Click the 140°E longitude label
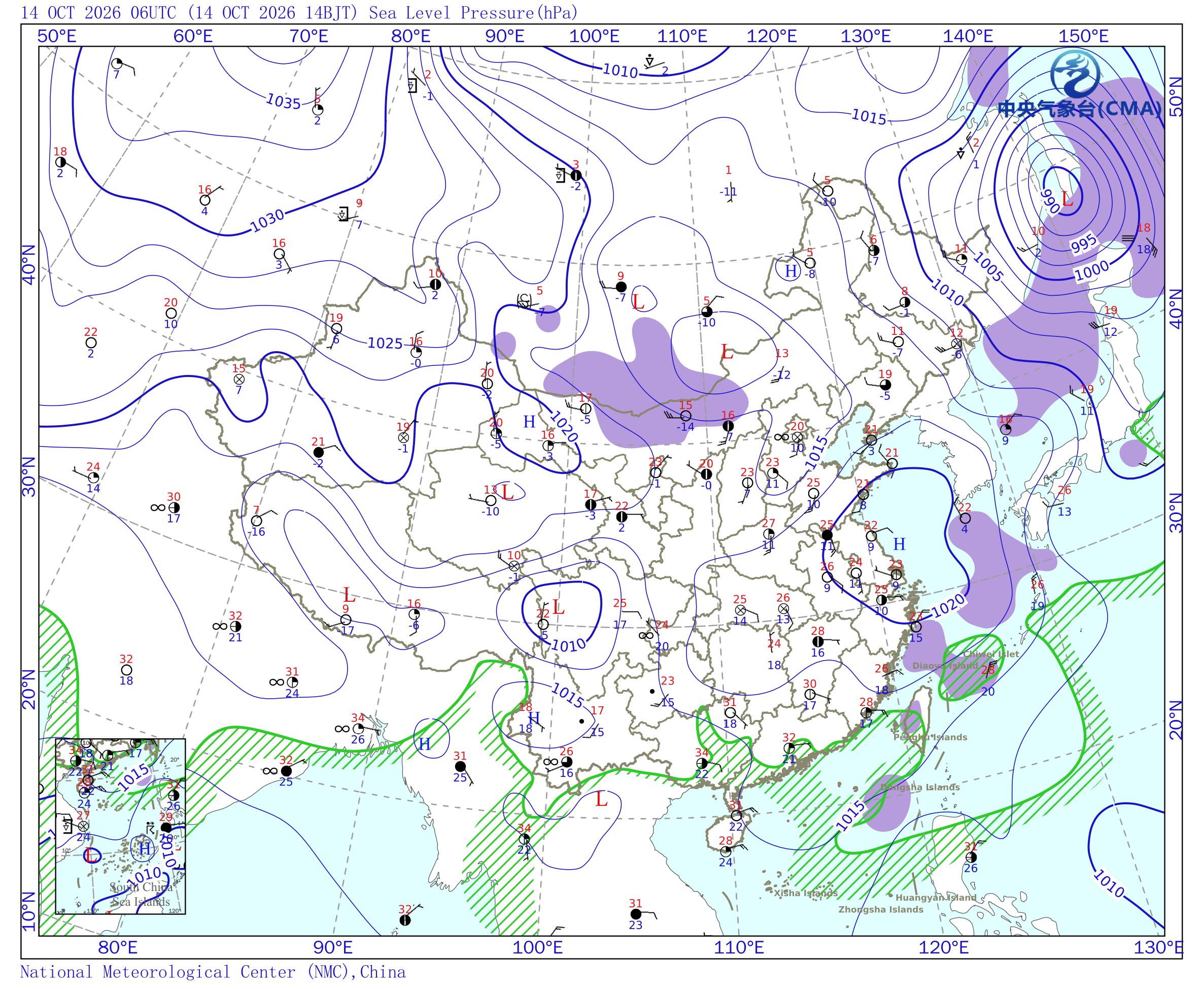This screenshot has height=989, width=1204. 968,37
